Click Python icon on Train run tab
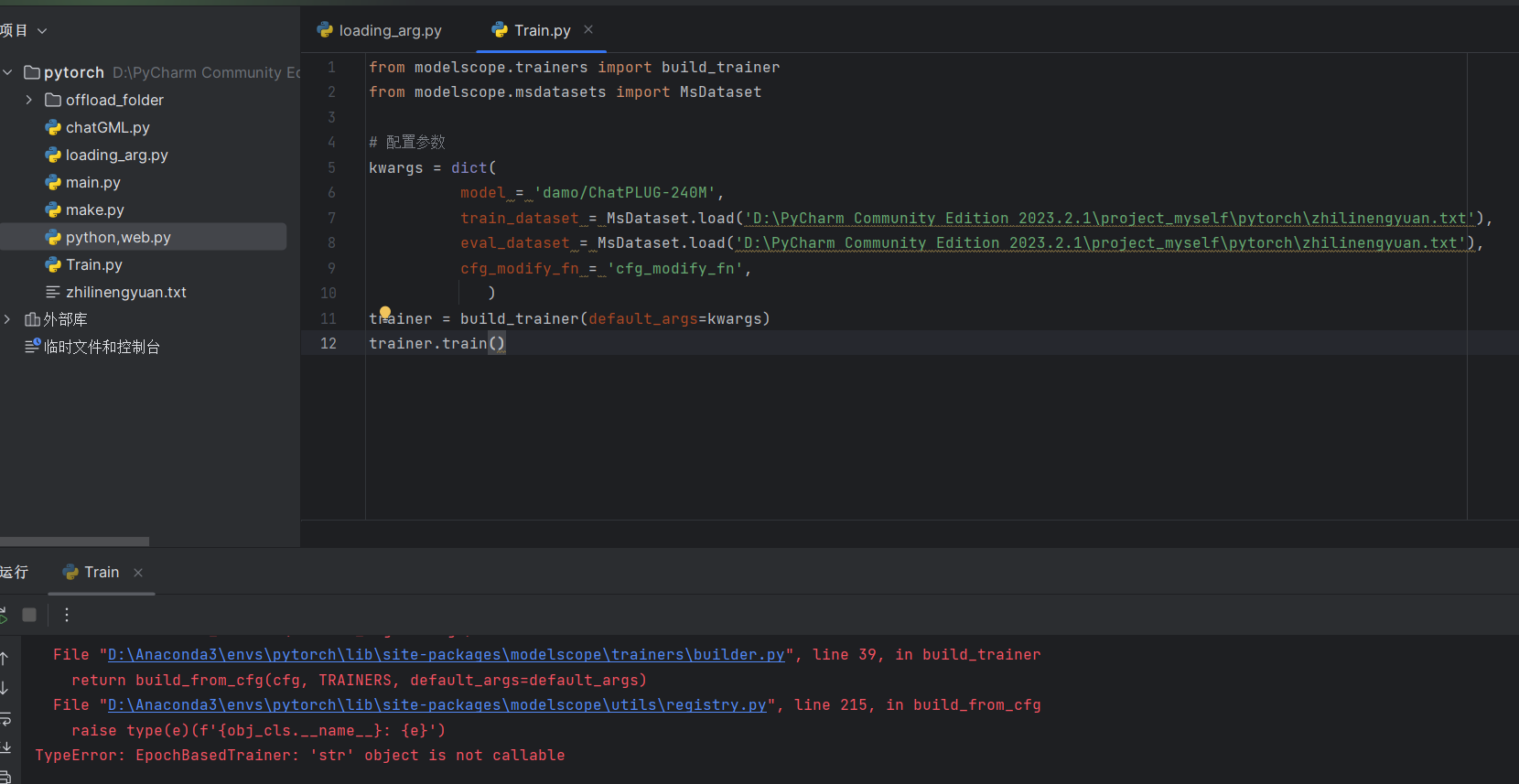 (70, 573)
